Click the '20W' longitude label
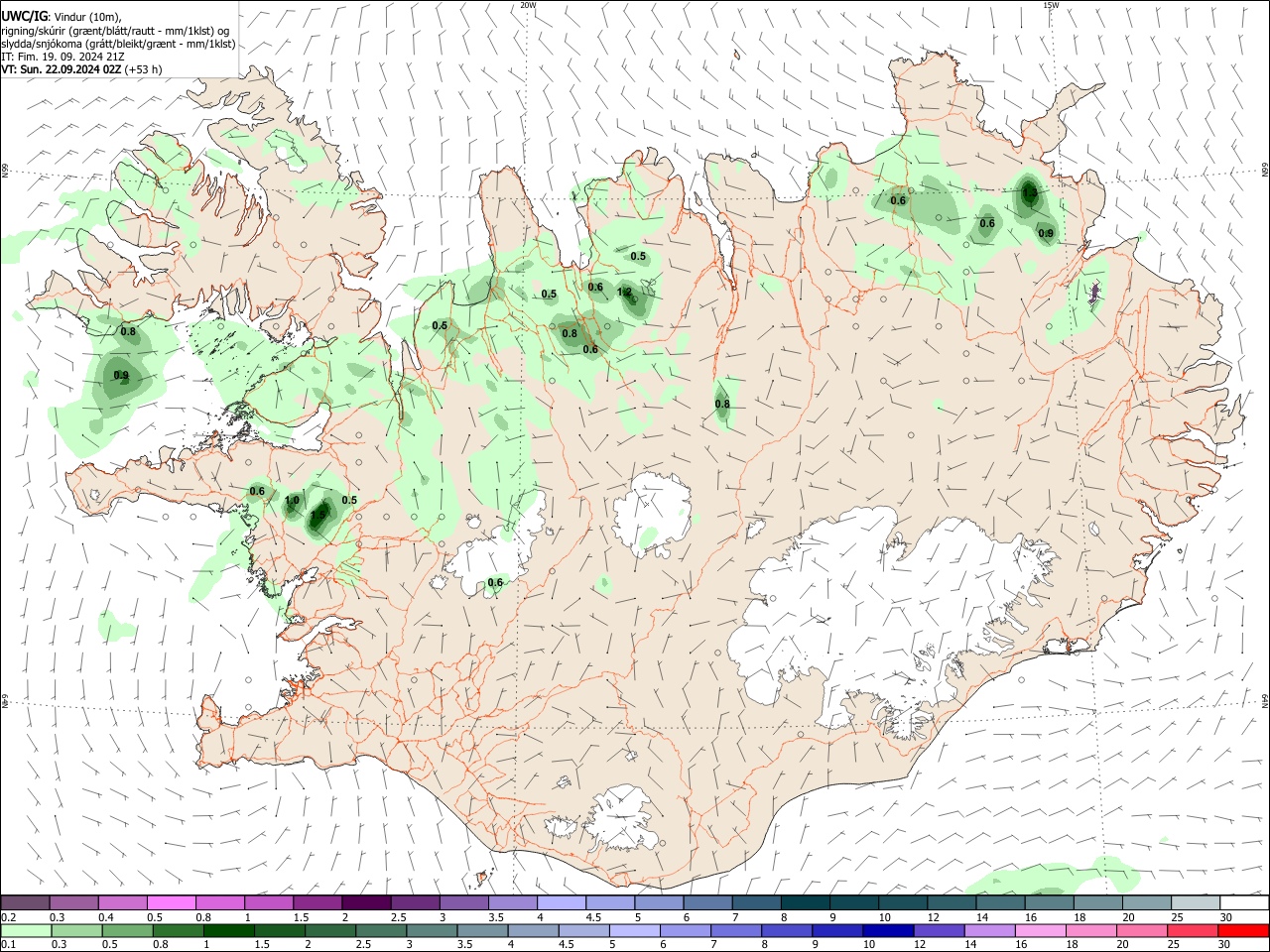The image size is (1270, 952). [x=529, y=5]
